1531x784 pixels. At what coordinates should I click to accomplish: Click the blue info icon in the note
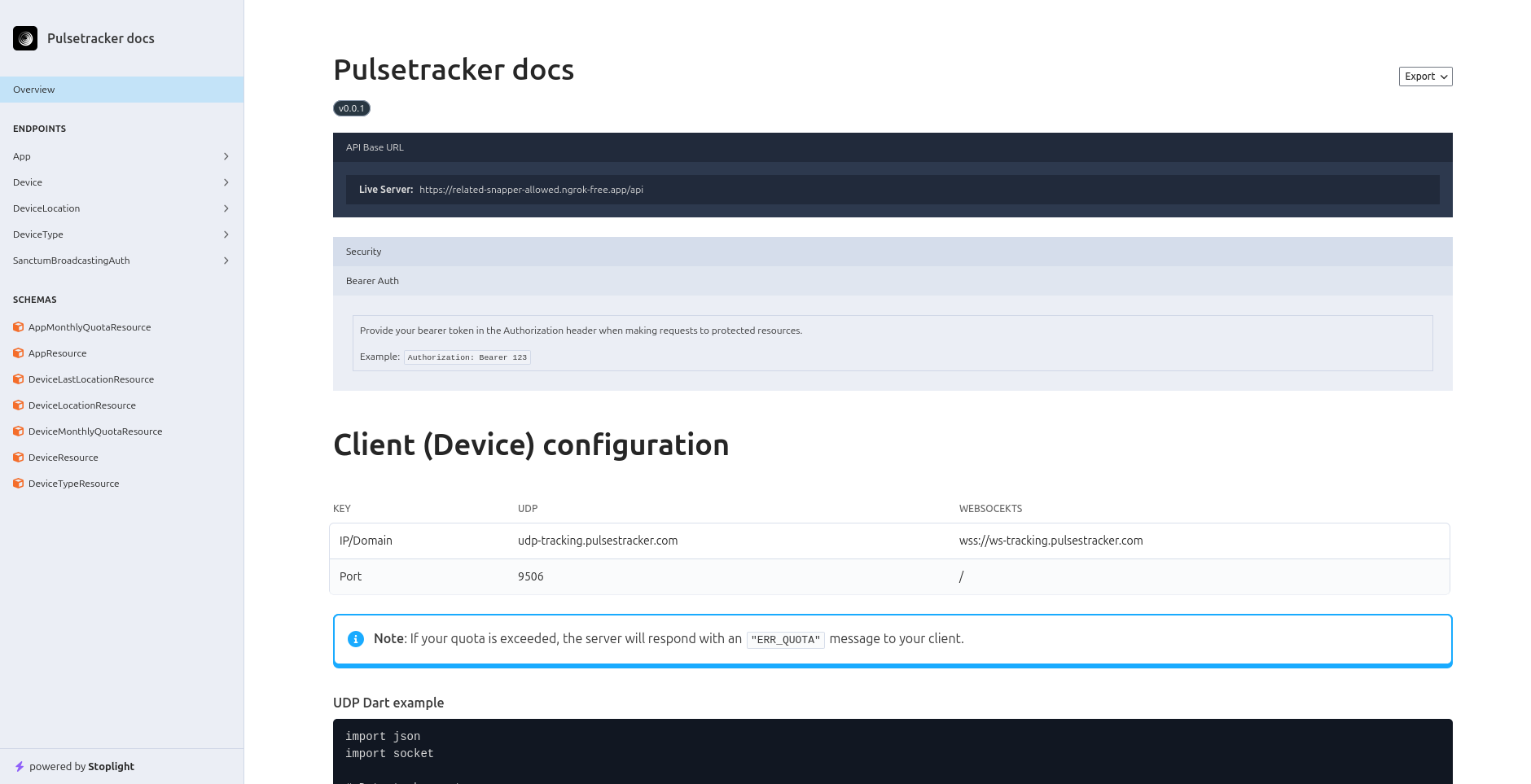click(356, 639)
